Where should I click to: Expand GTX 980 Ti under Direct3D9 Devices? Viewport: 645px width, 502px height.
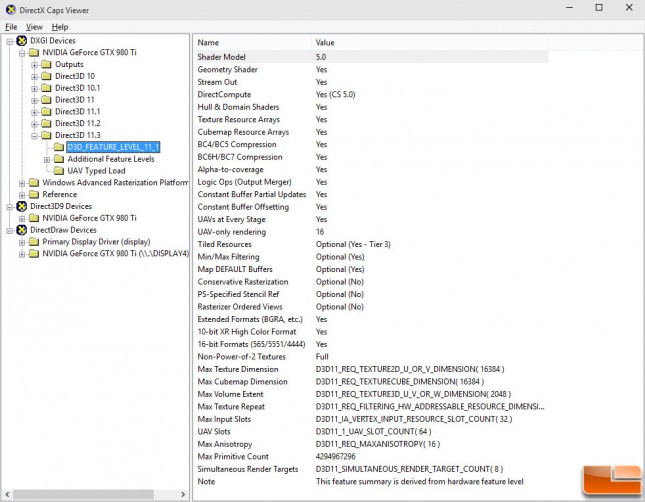[22, 218]
